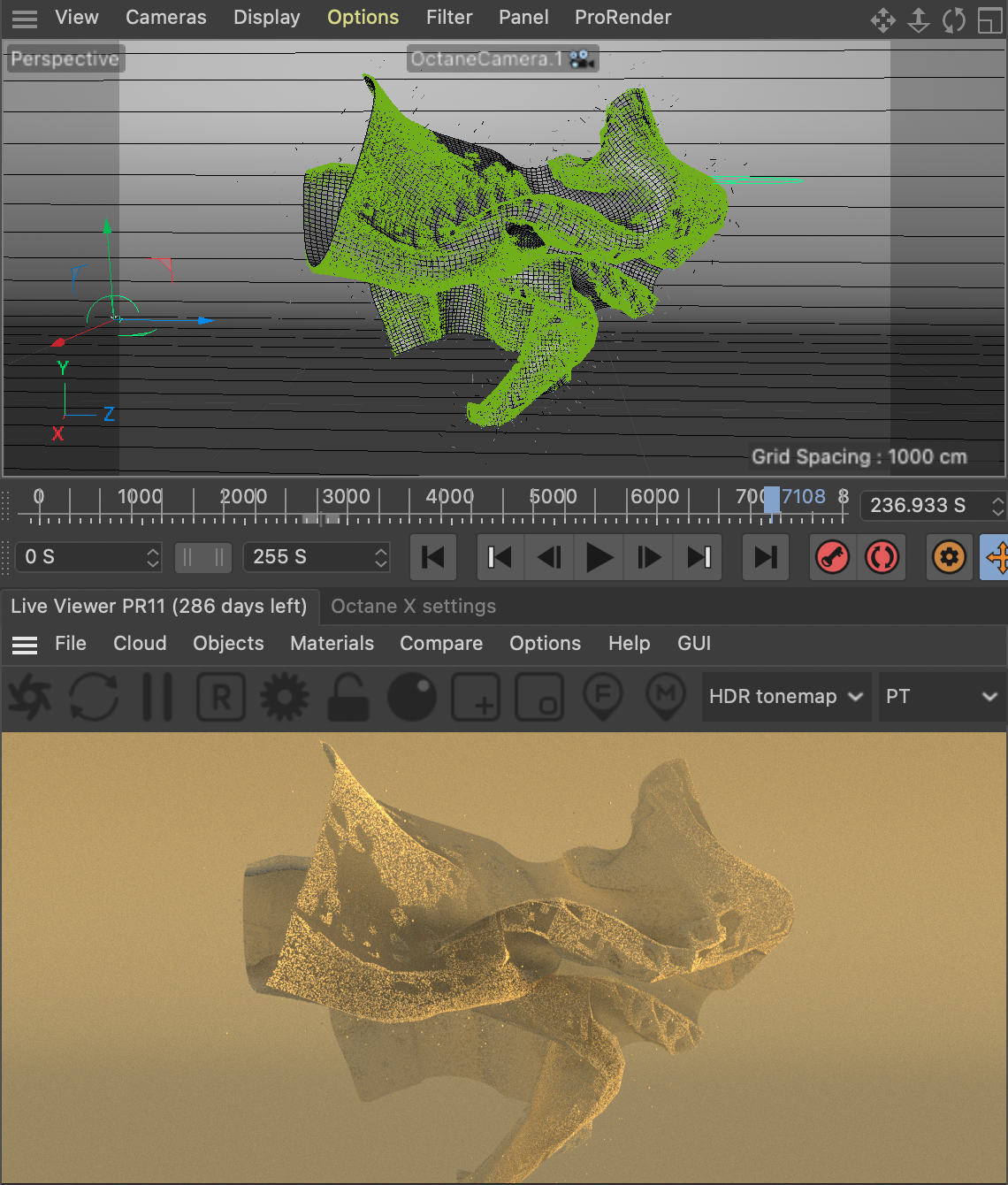This screenshot has height=1185, width=1008.
Task: Switch to the Octane X settings tab
Action: coord(413,606)
